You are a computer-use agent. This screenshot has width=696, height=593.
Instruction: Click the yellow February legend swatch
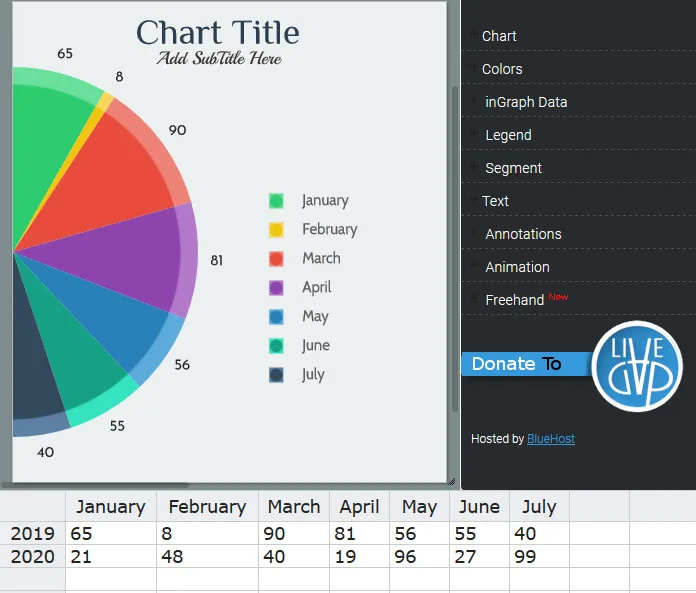pos(276,229)
